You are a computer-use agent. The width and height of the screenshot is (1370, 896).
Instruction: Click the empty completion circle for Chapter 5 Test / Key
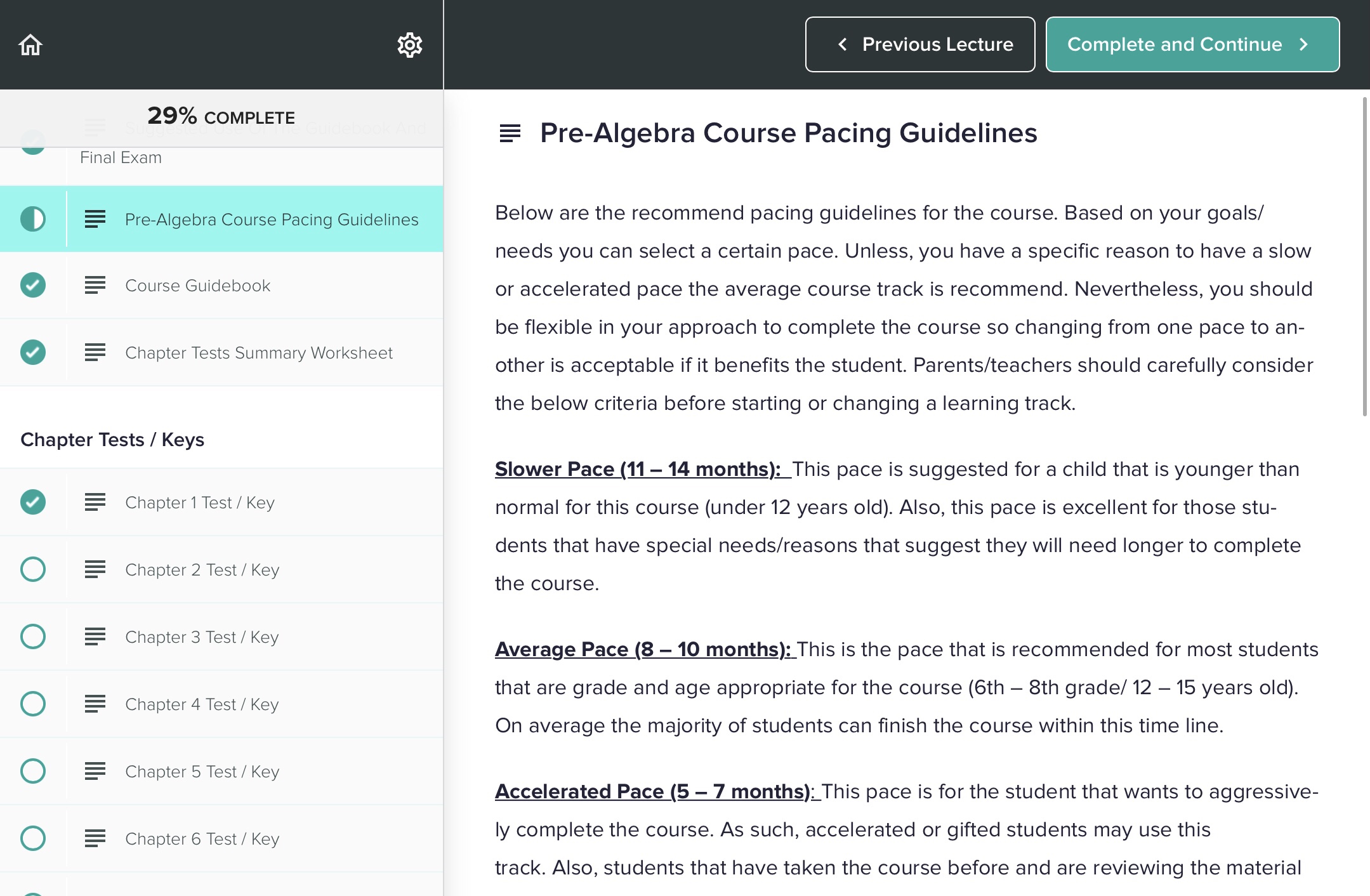(32, 772)
